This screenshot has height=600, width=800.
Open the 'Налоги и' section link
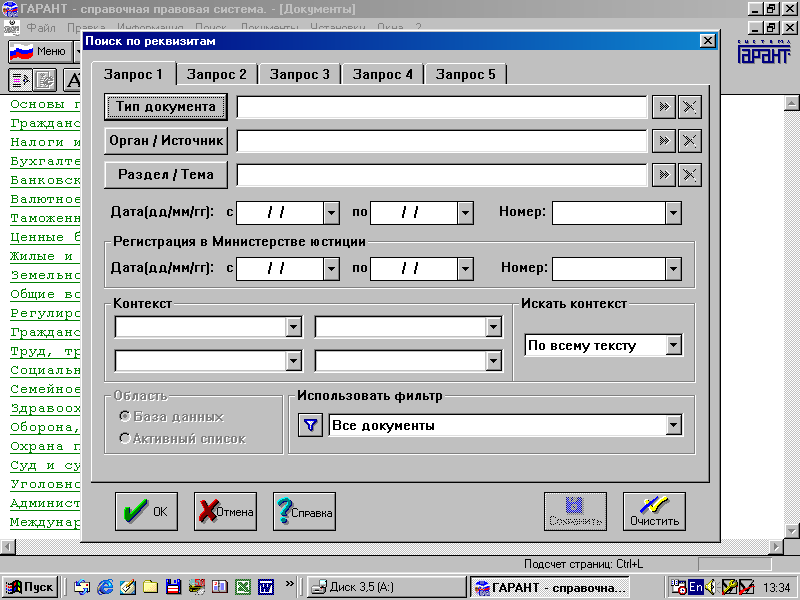pyautogui.click(x=45, y=142)
